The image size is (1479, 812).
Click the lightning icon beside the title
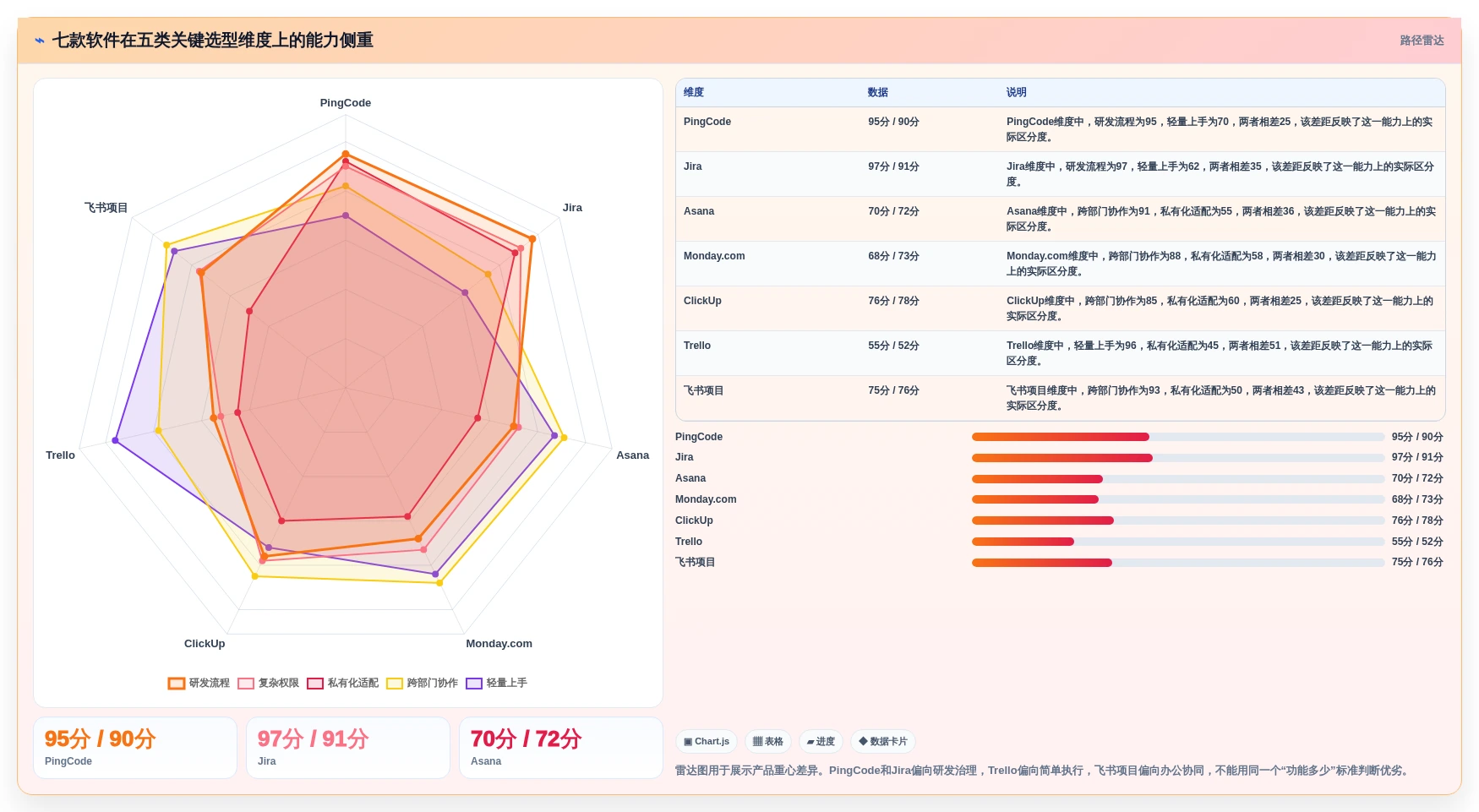(40, 41)
